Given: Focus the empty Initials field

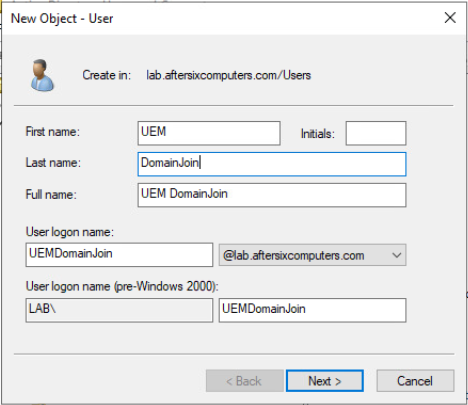Looking at the screenshot, I should pos(376,133).
